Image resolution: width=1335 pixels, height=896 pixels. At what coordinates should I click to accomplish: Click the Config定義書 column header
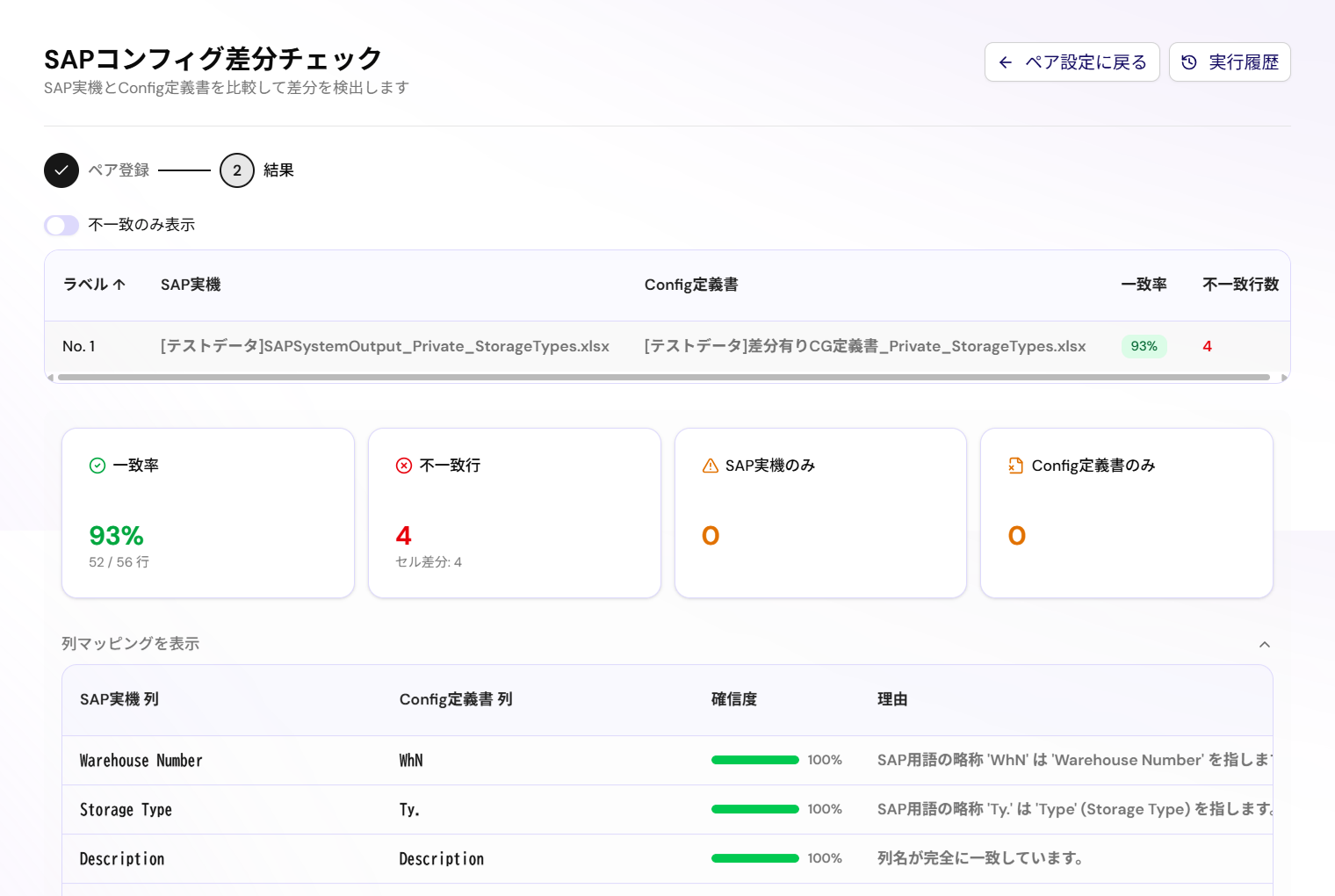pyautogui.click(x=691, y=285)
